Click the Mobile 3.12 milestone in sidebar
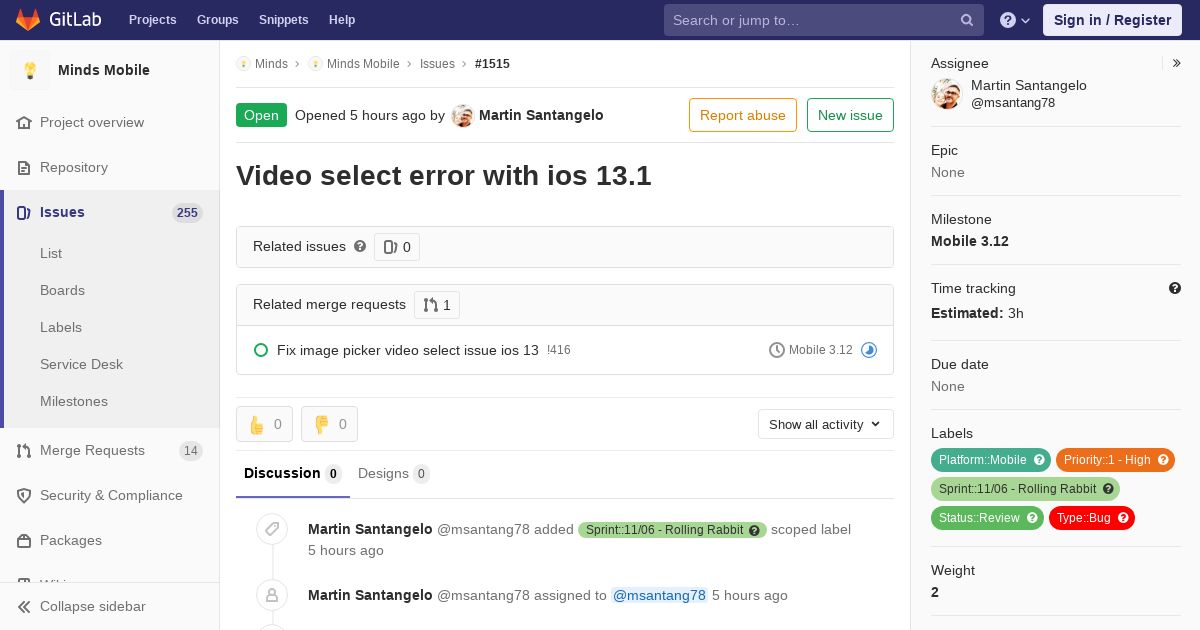This screenshot has height=630, width=1200. pyautogui.click(x=970, y=241)
